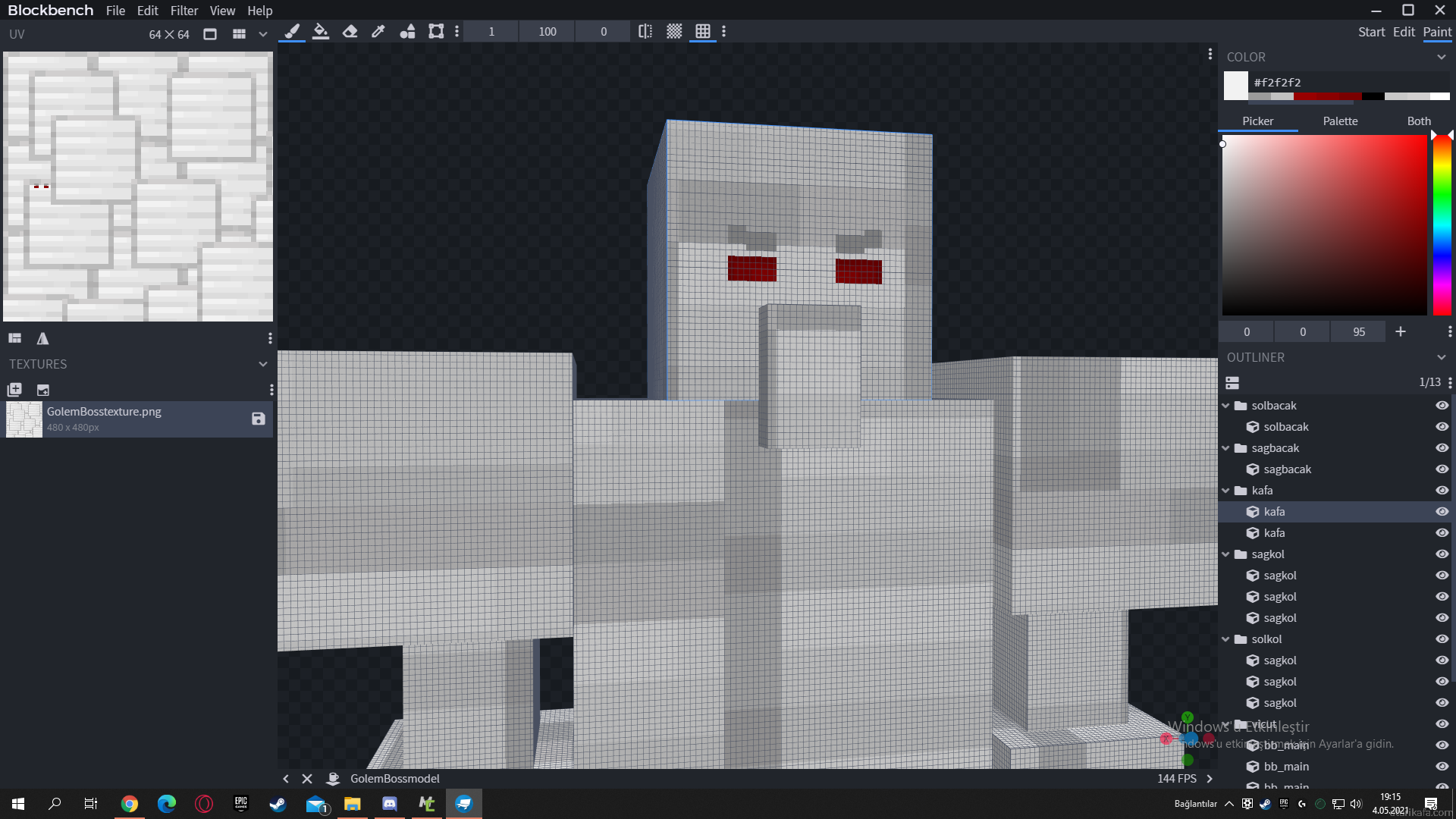
Task: Open the Help menu
Action: 259,11
